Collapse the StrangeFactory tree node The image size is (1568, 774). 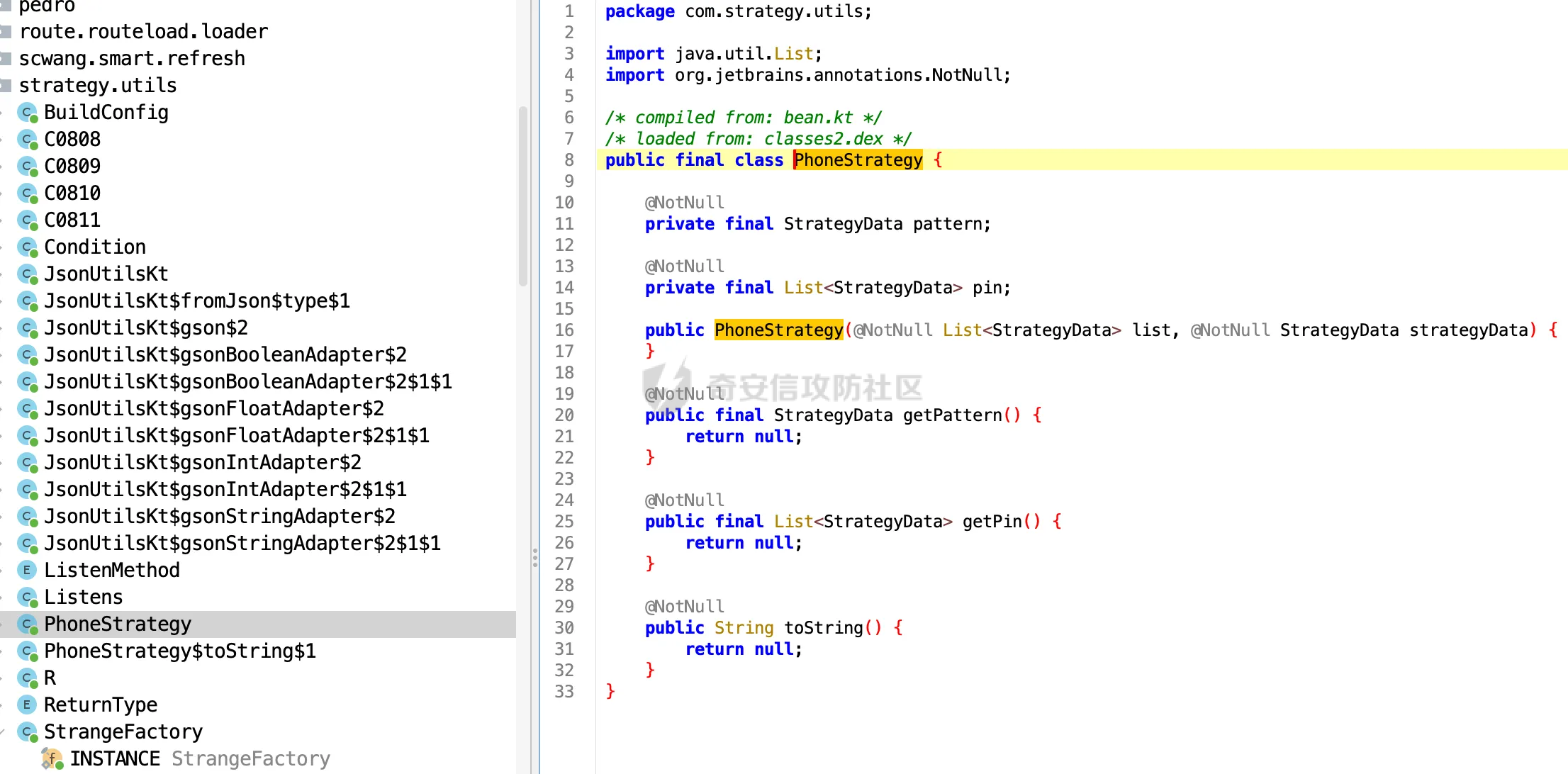click(x=3, y=731)
